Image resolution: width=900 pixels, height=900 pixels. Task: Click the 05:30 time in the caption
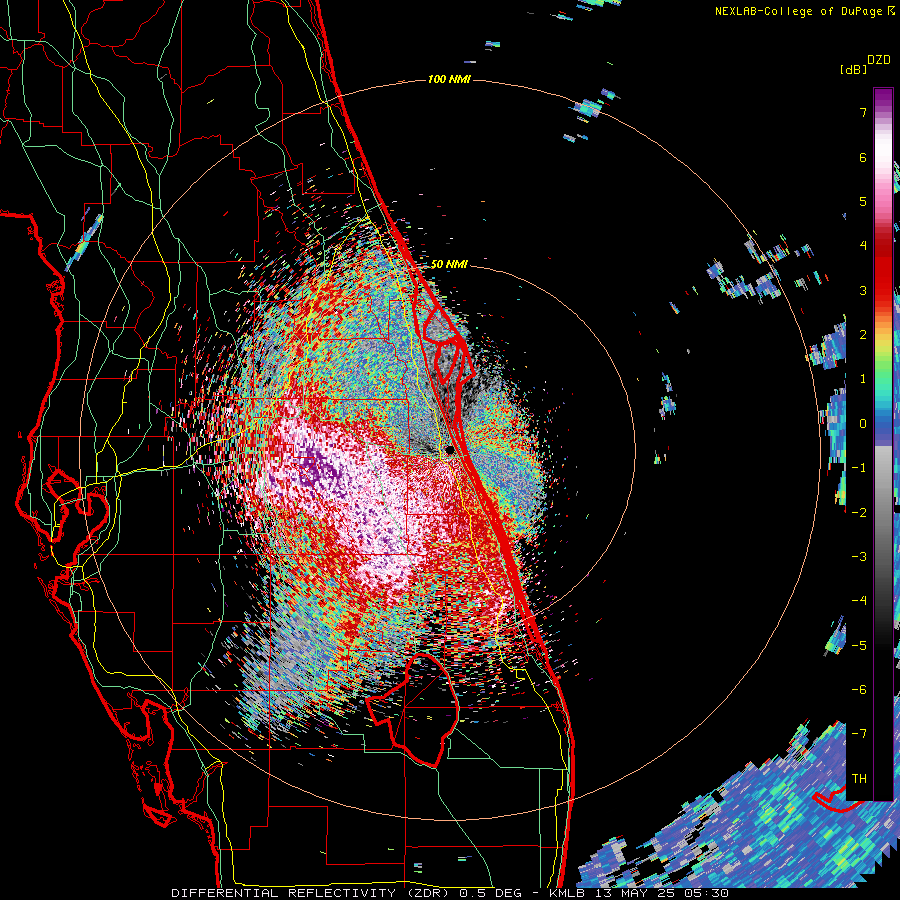coord(706,893)
